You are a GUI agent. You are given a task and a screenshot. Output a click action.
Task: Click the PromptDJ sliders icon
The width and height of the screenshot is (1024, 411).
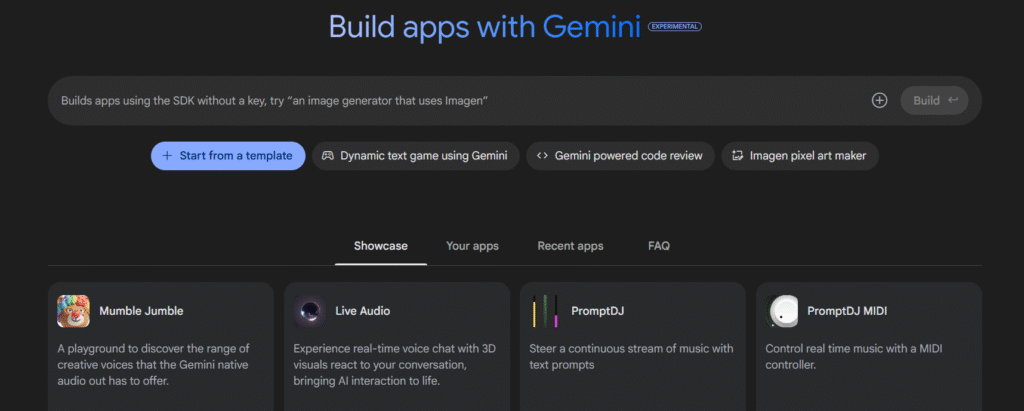(545, 311)
